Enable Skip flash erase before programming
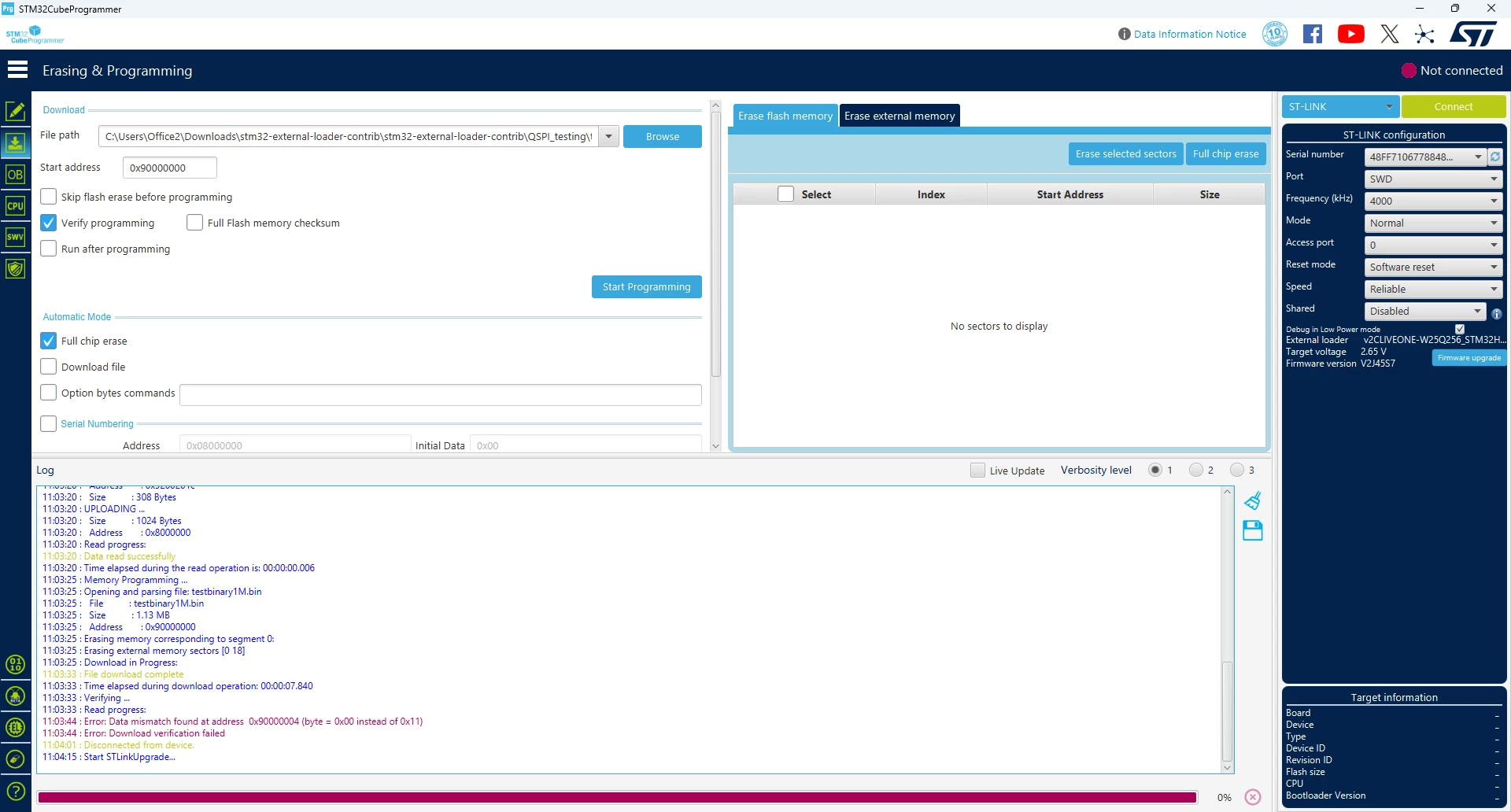The height and width of the screenshot is (812, 1511). (49, 197)
